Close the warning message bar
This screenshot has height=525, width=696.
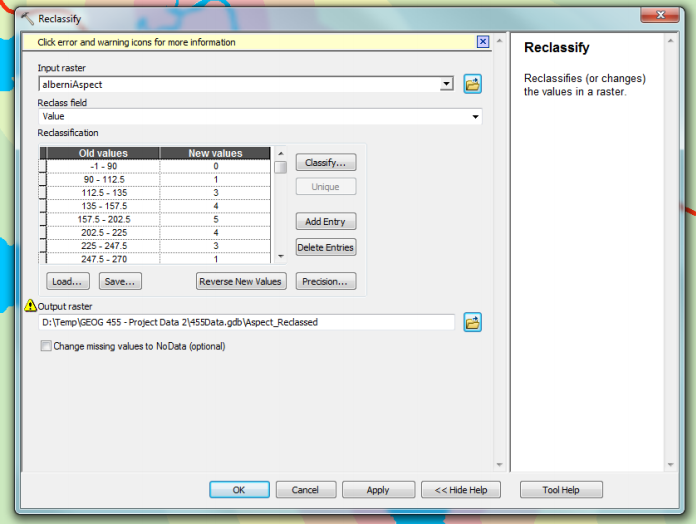click(483, 42)
